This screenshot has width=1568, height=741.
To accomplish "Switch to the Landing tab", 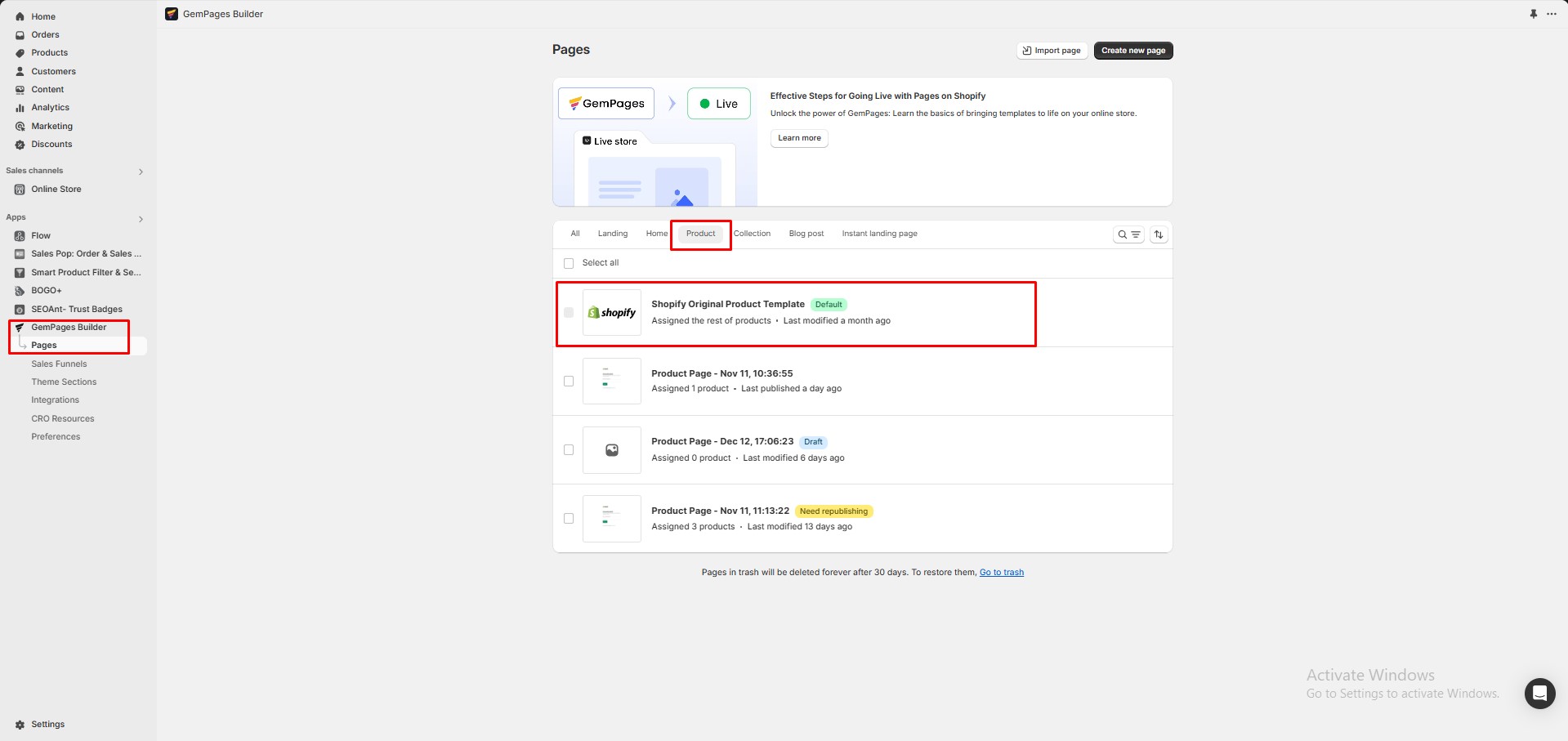I will click(612, 234).
